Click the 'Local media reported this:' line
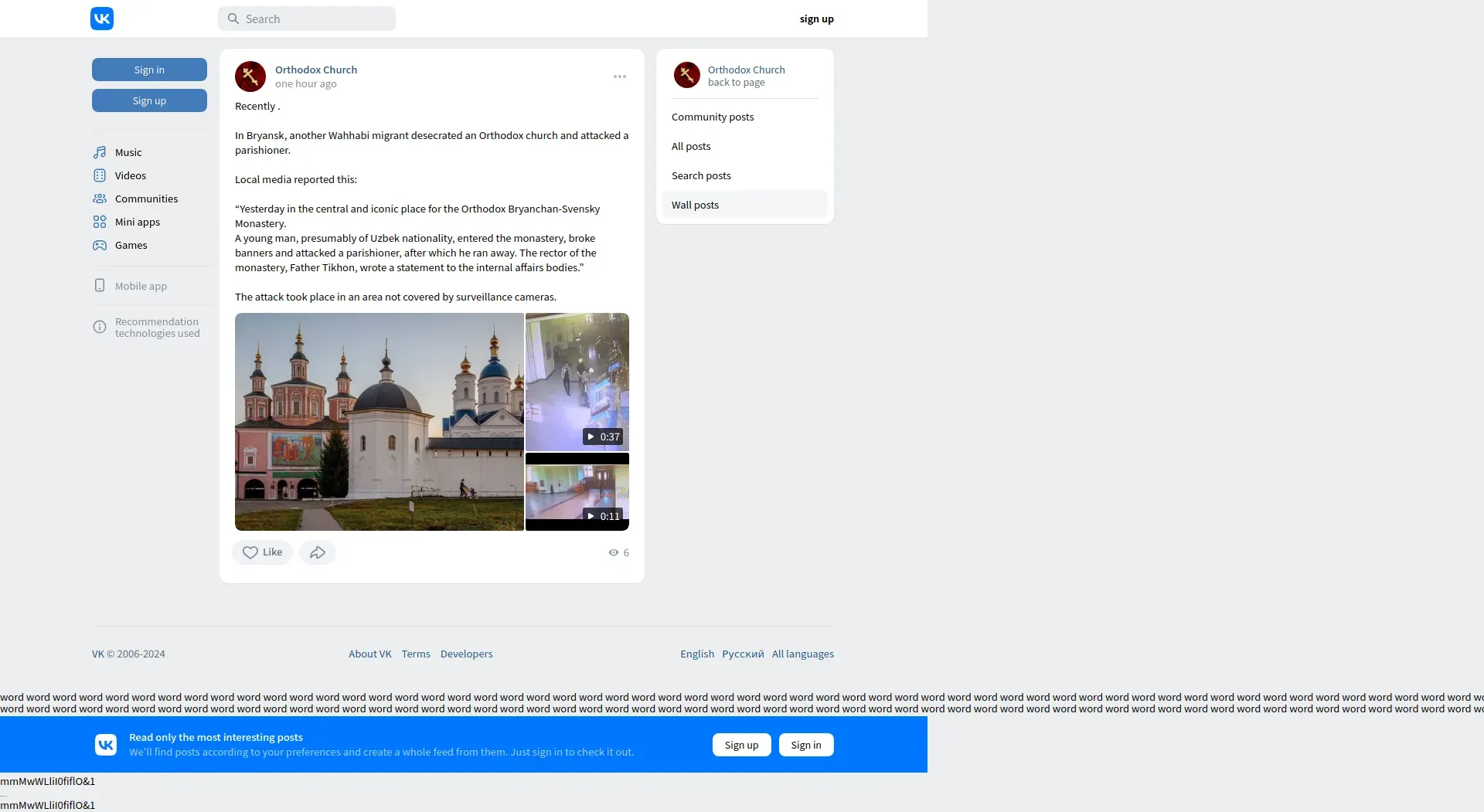This screenshot has height=812, width=1484. click(296, 179)
